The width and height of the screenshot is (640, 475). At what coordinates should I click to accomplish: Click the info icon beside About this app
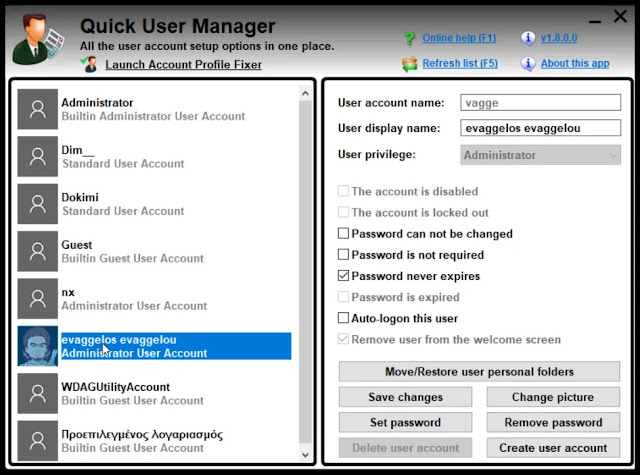pos(528,64)
